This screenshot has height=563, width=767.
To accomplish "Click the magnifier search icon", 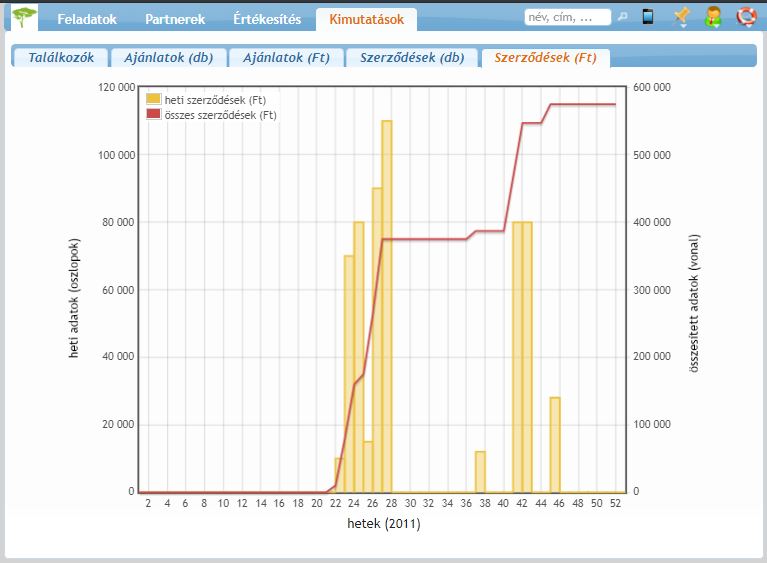I will (622, 17).
